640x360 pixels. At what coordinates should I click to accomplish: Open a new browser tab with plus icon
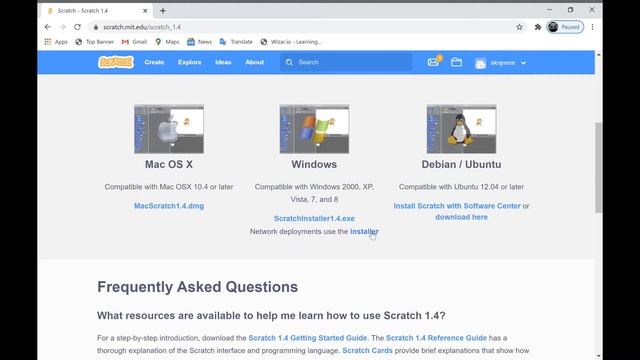pos(163,11)
